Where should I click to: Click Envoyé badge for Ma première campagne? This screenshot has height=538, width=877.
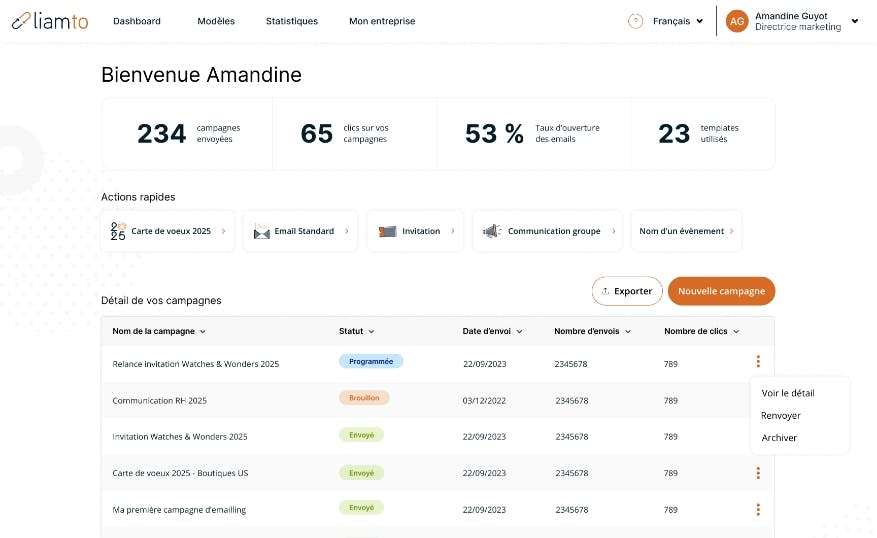coord(361,507)
